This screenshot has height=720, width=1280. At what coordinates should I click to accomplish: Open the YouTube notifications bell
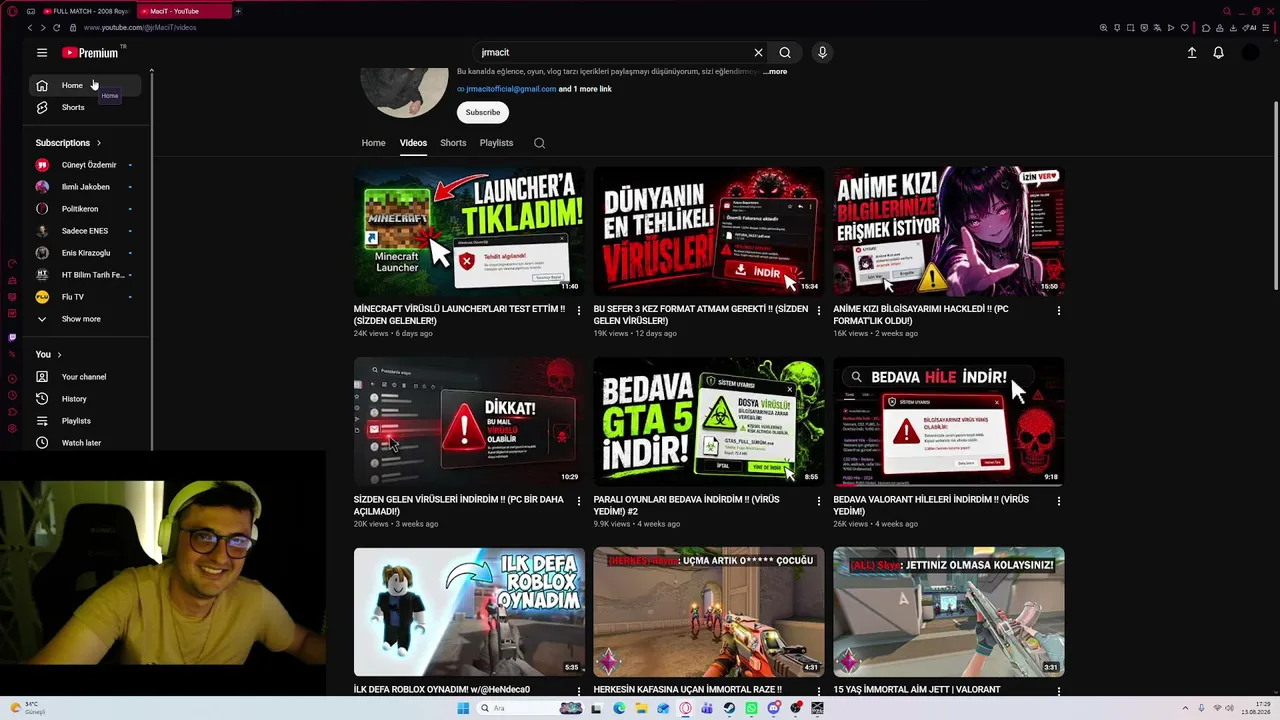point(1218,53)
